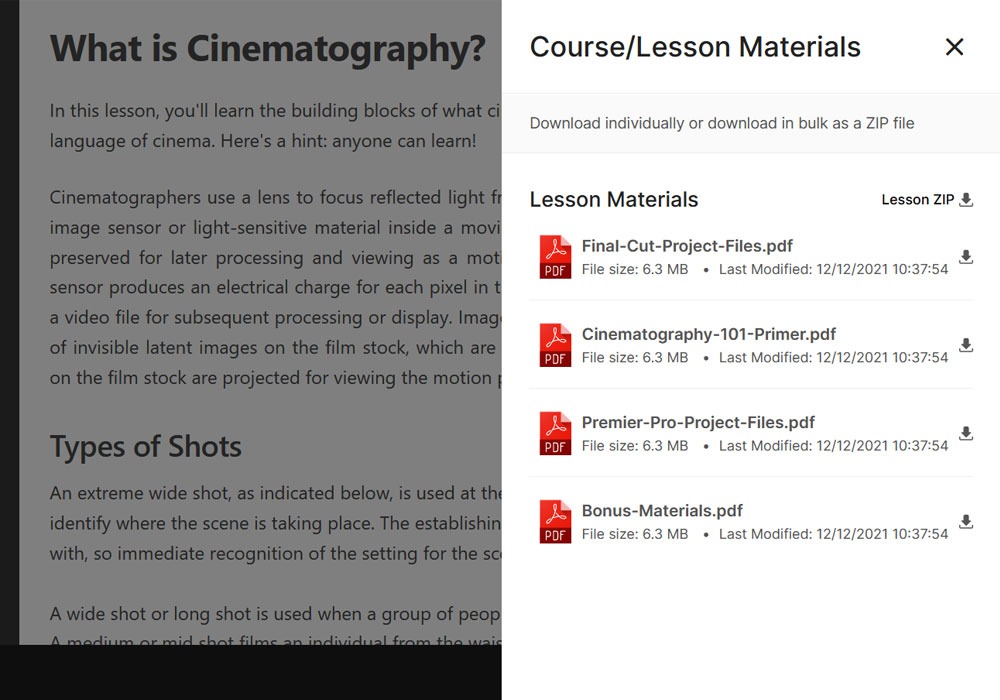Click the Lesson ZIP text link
This screenshot has width=1000, height=700.
pos(917,200)
